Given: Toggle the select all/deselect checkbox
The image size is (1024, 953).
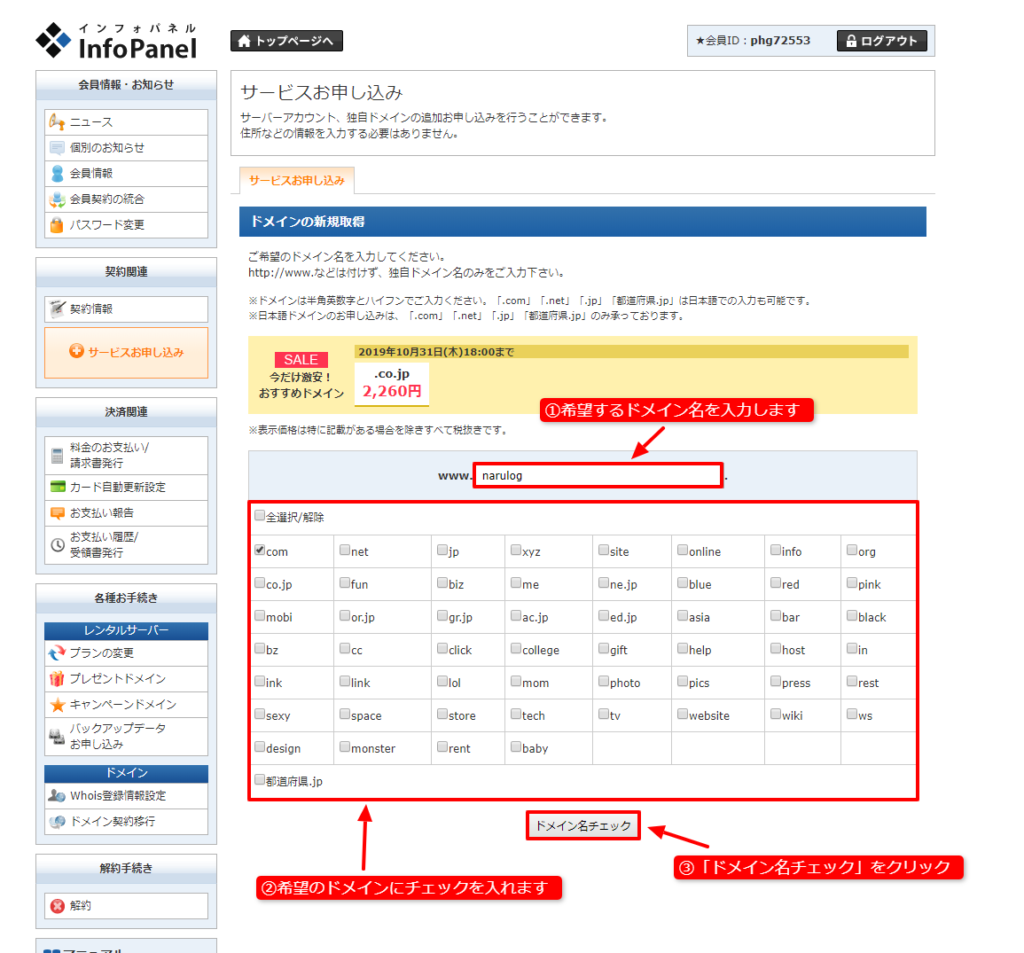Looking at the screenshot, I should pyautogui.click(x=260, y=516).
